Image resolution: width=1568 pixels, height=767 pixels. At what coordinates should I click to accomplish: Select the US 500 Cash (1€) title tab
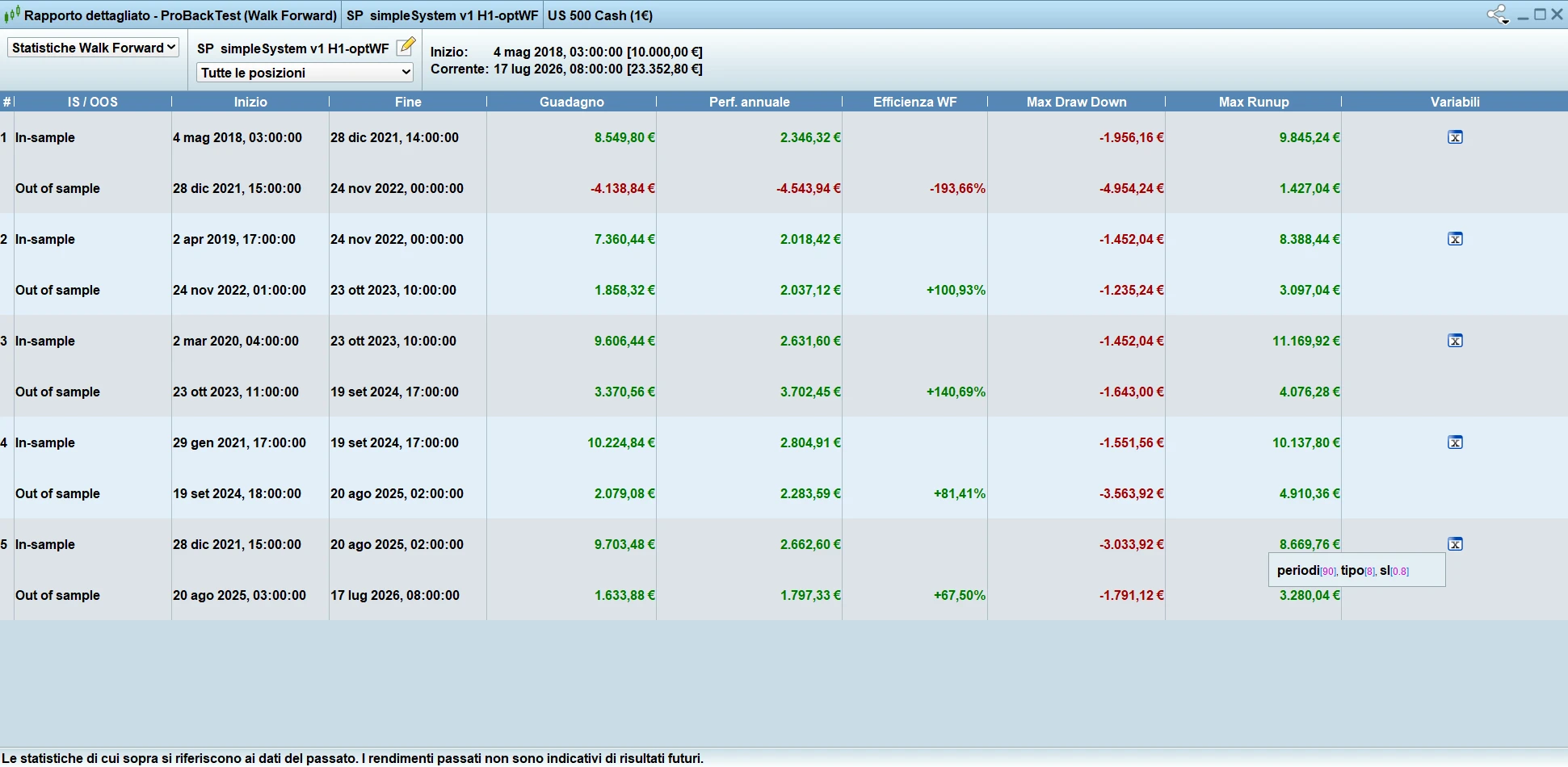[600, 15]
